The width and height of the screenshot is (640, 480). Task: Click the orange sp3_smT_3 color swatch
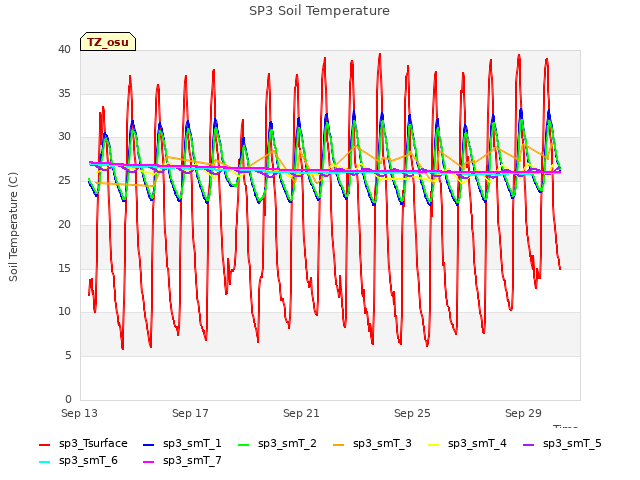338,444
